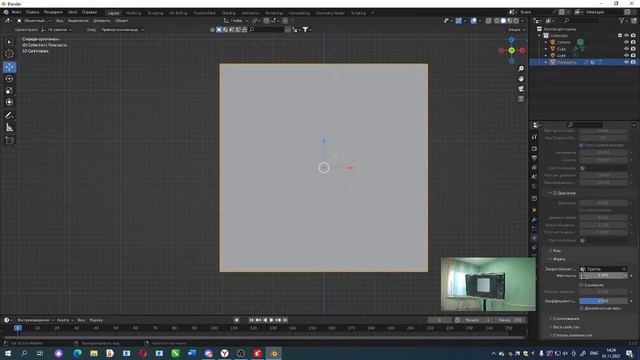The height and width of the screenshot is (360, 640).
Task: Select the 3D Cursor tool
Action: tap(9, 53)
